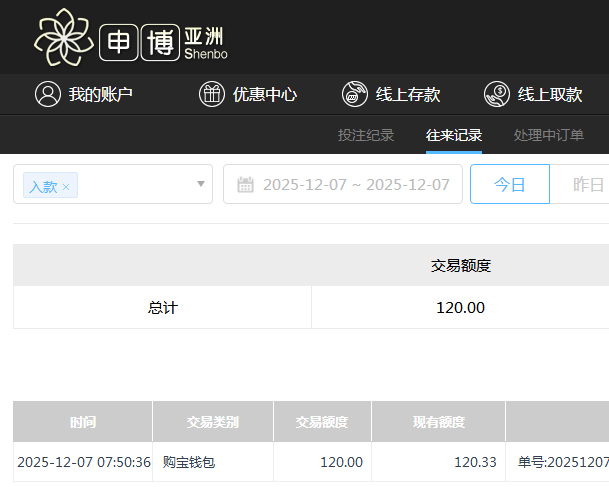Click the 时间 column header
Screen dimensions: 609x487
point(83,421)
